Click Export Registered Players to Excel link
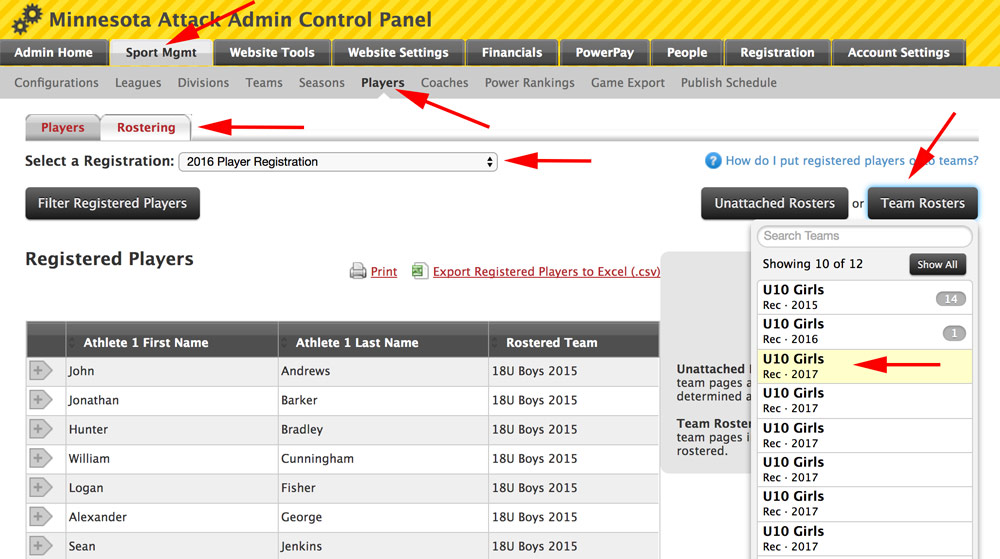Screen dimensions: 1000x559 tap(547, 272)
